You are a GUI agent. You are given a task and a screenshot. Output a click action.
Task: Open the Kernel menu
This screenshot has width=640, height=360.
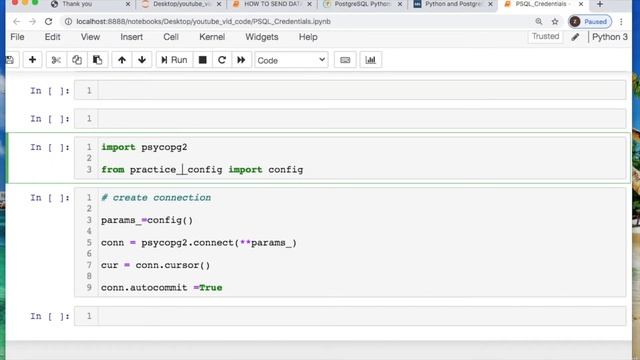[212, 37]
